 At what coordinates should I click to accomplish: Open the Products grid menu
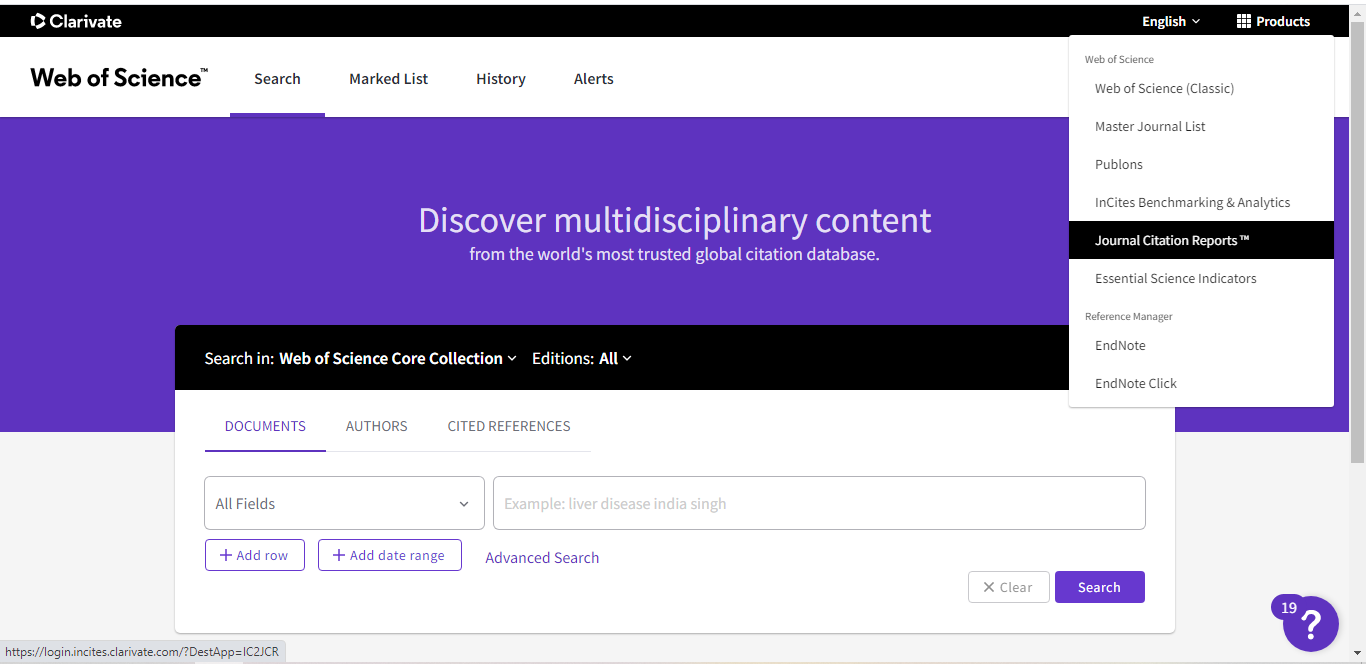1273,20
